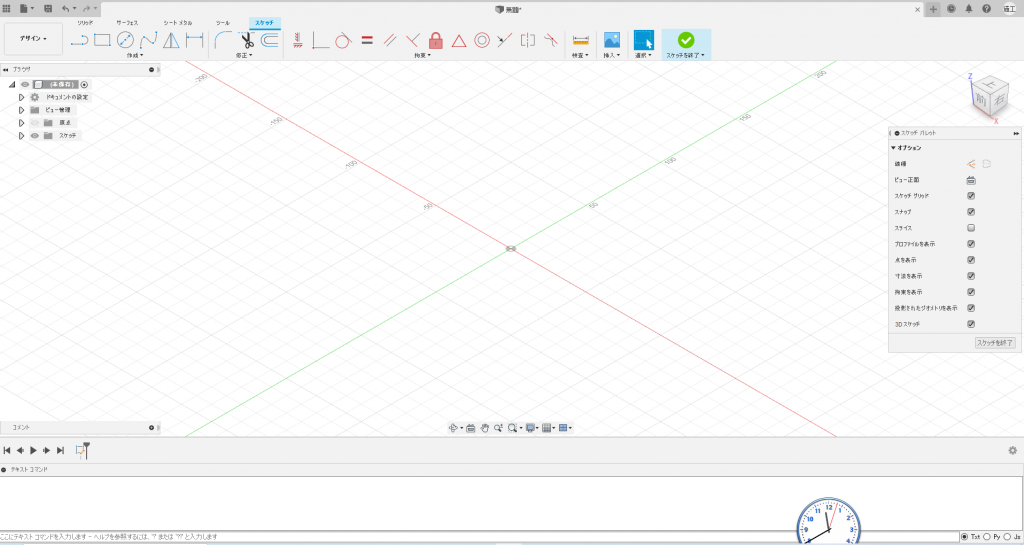Switch to the シート メタル tab
The image size is (1024, 545).
[x=178, y=23]
